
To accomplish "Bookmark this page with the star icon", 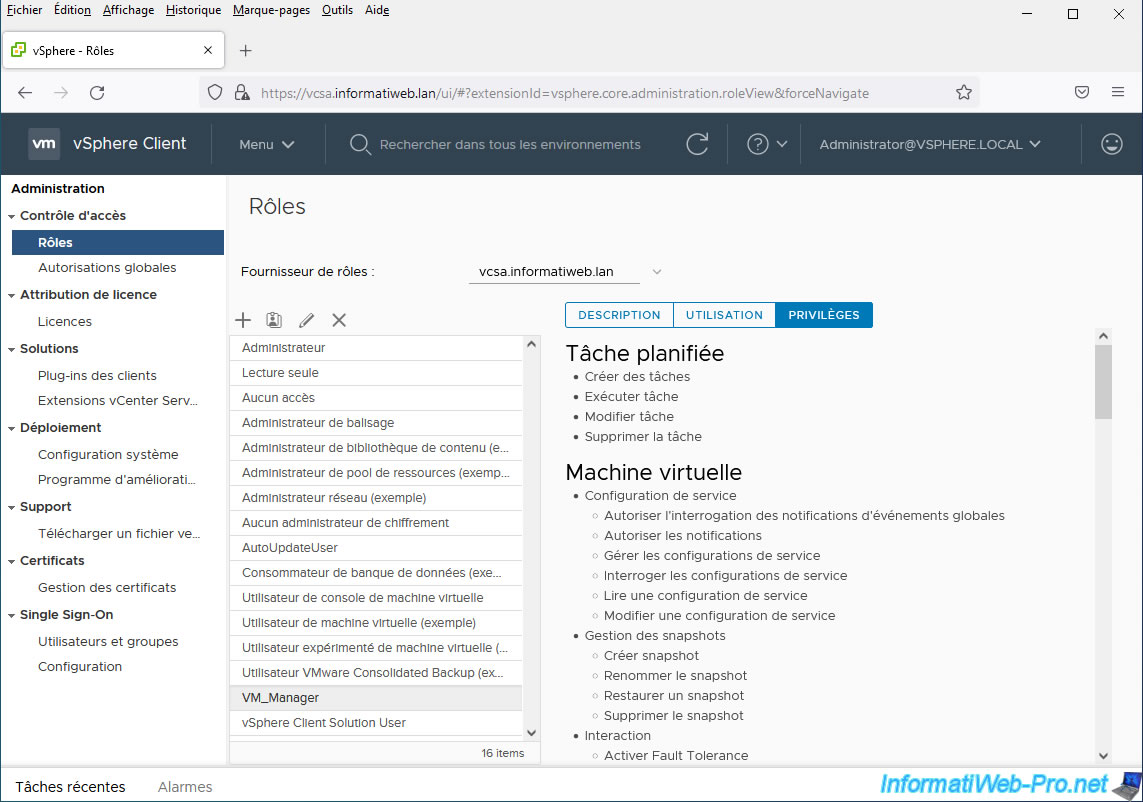I will click(x=964, y=93).
